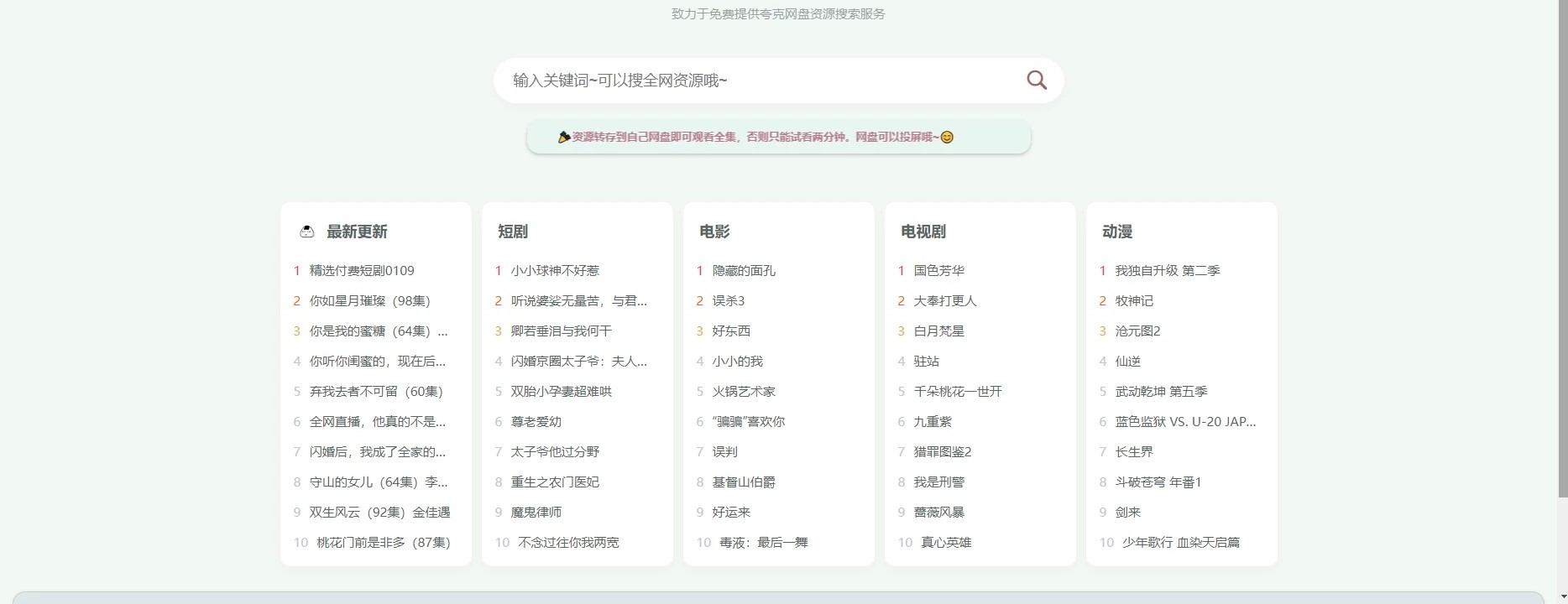The height and width of the screenshot is (604, 1568).
Task: Click the movie 基督山伯爵
Action: click(744, 482)
